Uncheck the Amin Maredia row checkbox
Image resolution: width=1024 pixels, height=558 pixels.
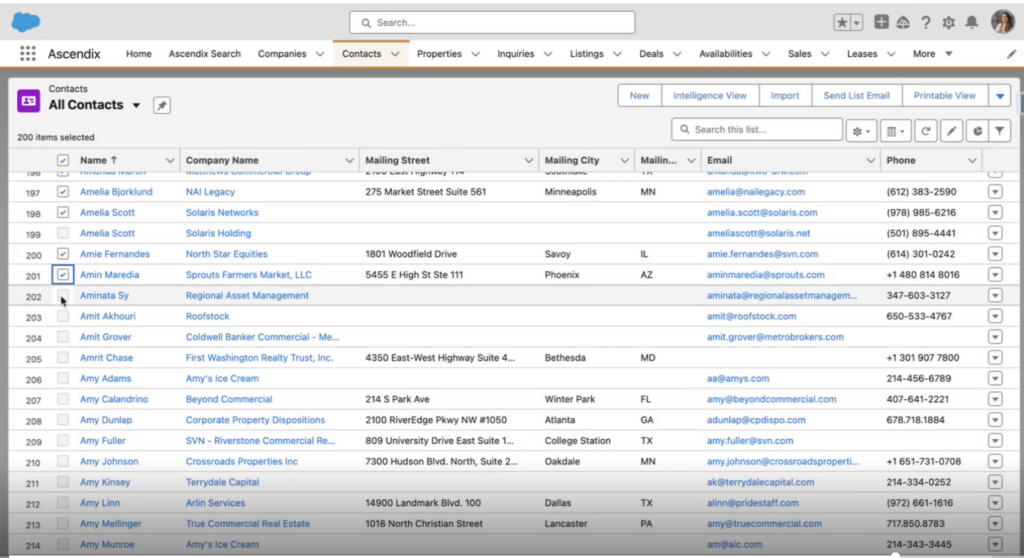point(63,274)
